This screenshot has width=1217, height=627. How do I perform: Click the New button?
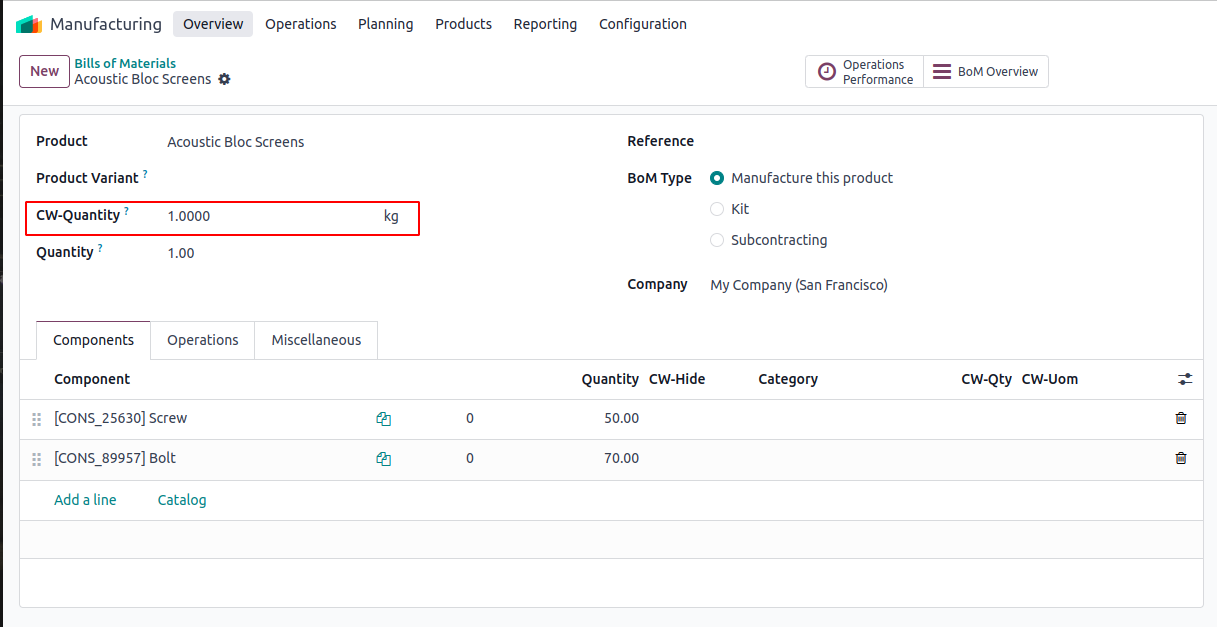(x=44, y=71)
